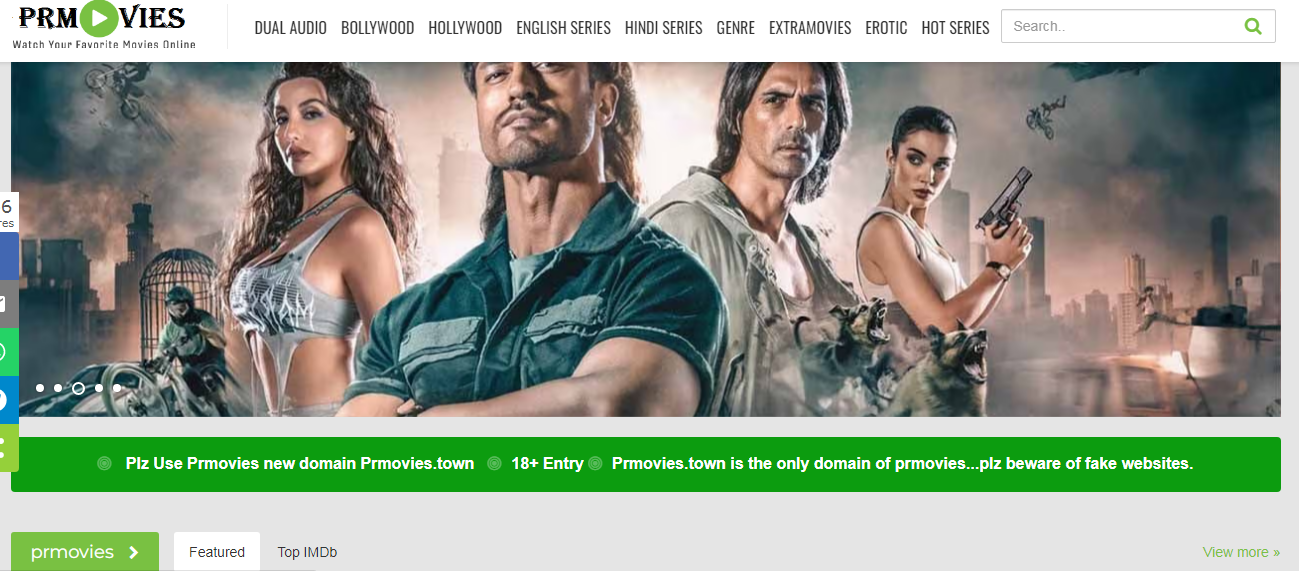Share via the blue Telegram sidebar button

[x=9, y=399]
